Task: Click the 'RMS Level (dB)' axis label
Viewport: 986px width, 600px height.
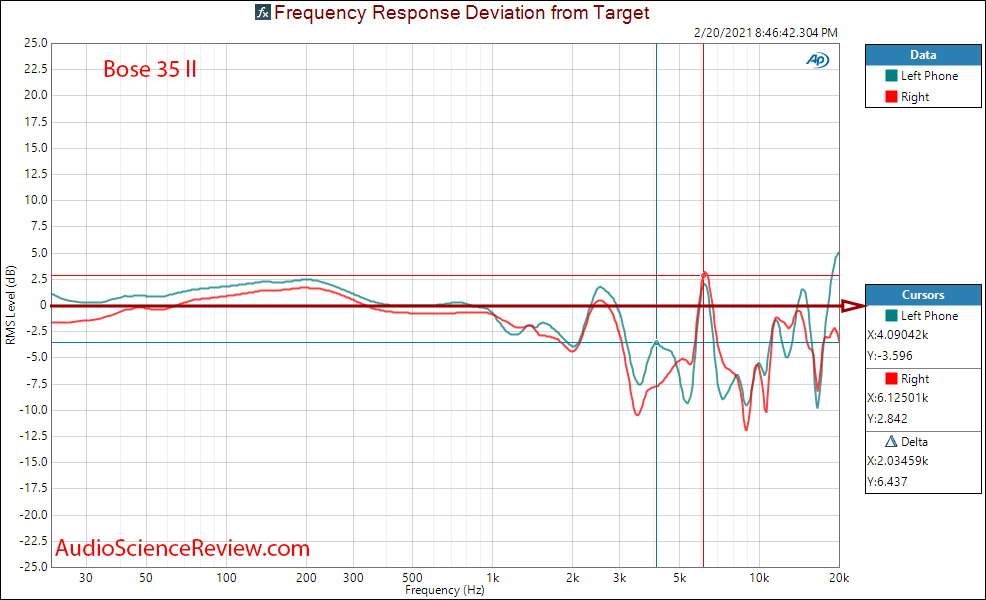Action: [10, 305]
